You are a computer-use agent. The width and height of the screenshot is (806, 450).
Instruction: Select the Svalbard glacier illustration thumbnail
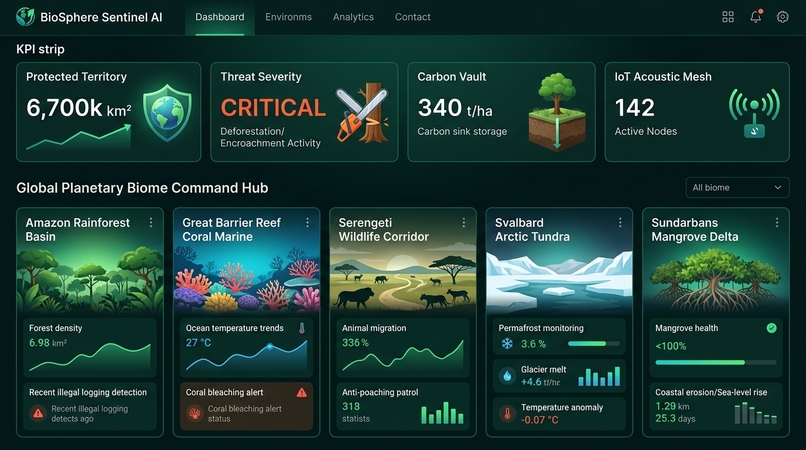click(559, 280)
